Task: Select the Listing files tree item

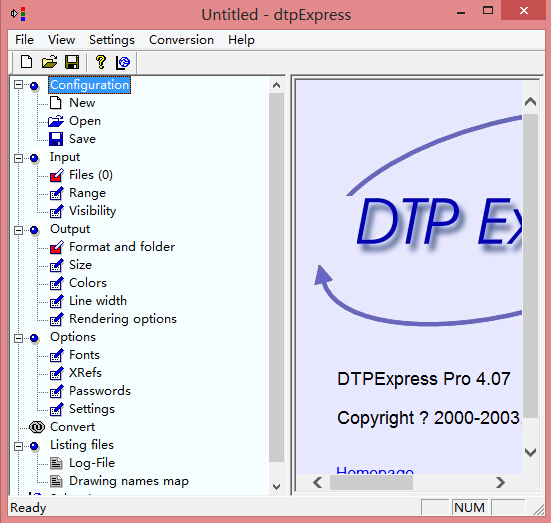Action: pos(82,445)
